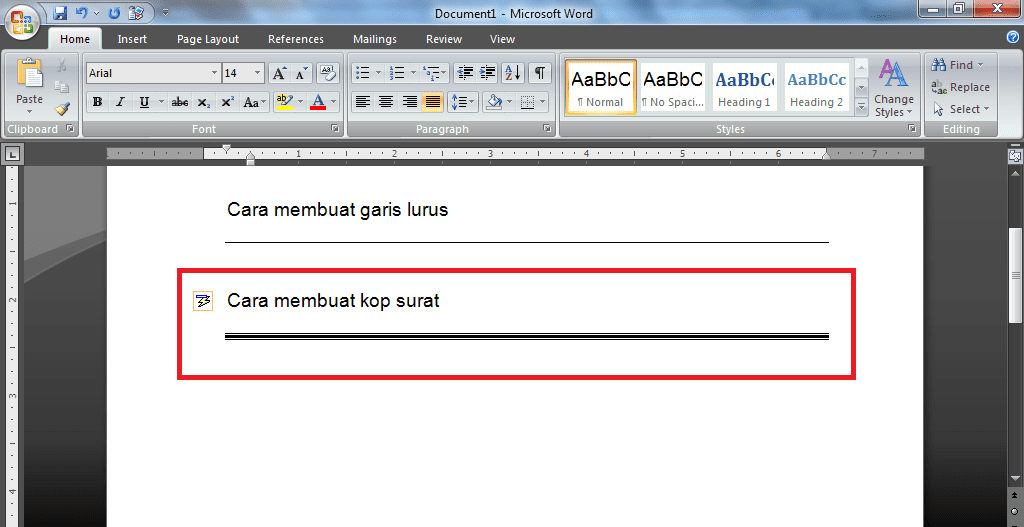Show or hide paragraph marks
The height and width of the screenshot is (527, 1024).
coord(539,72)
